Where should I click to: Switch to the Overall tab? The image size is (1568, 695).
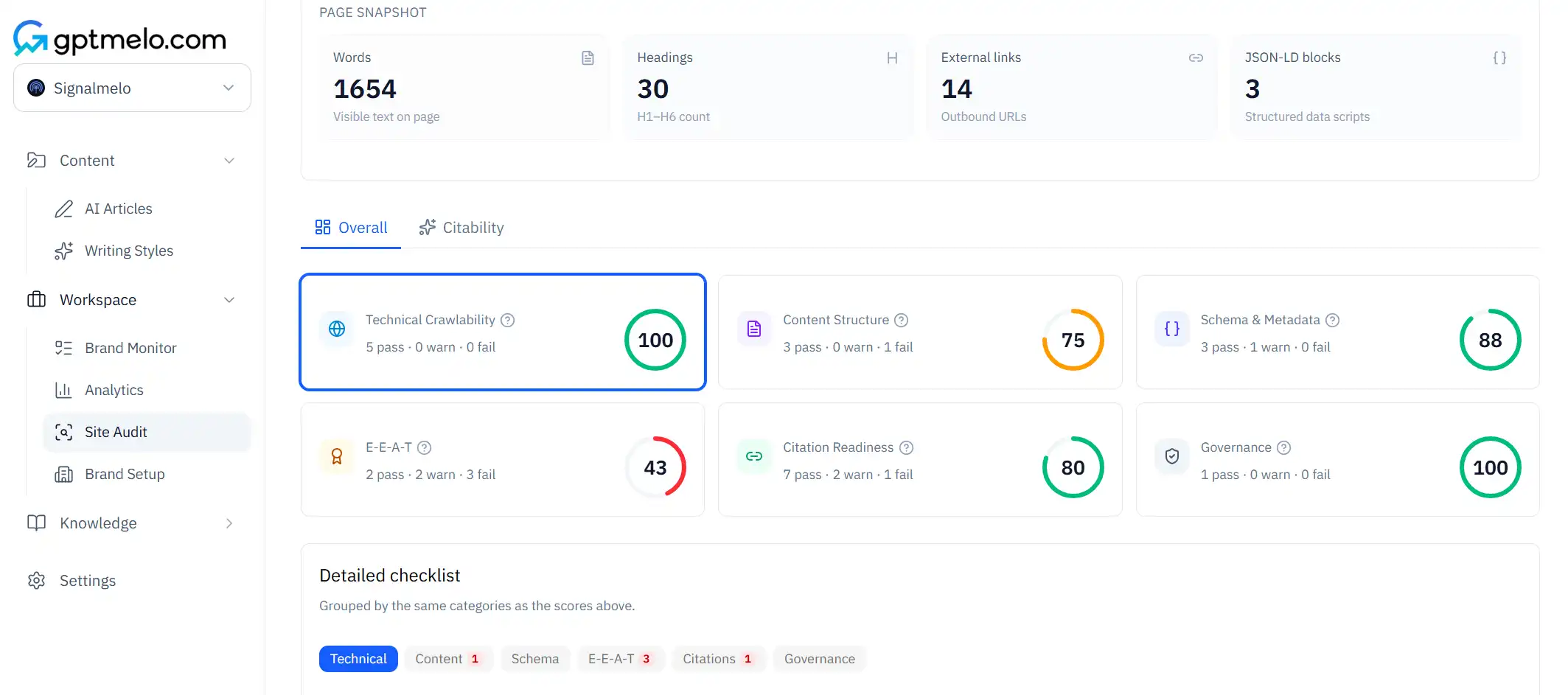pos(351,228)
